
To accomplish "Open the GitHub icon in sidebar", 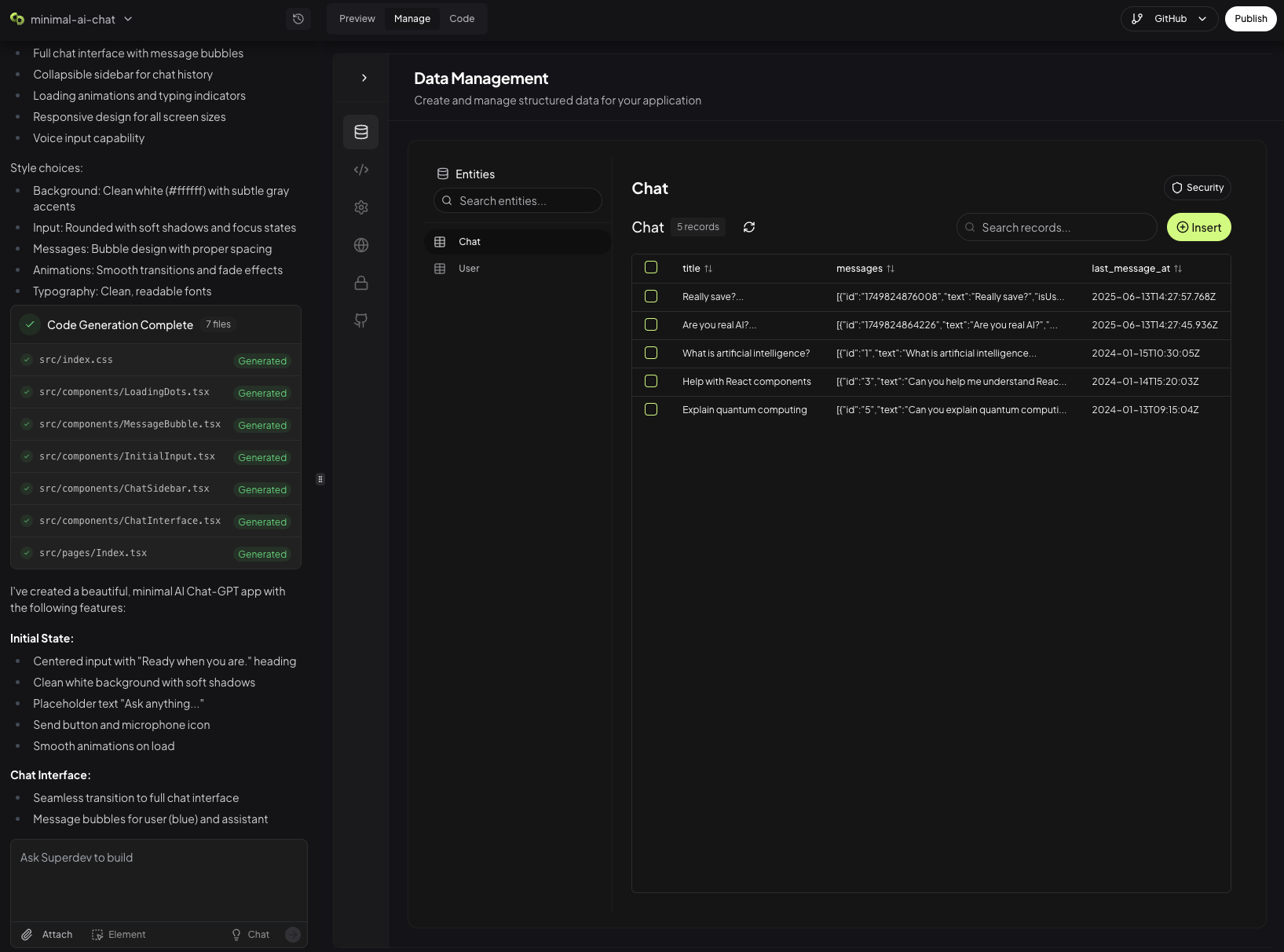I will 361,320.
